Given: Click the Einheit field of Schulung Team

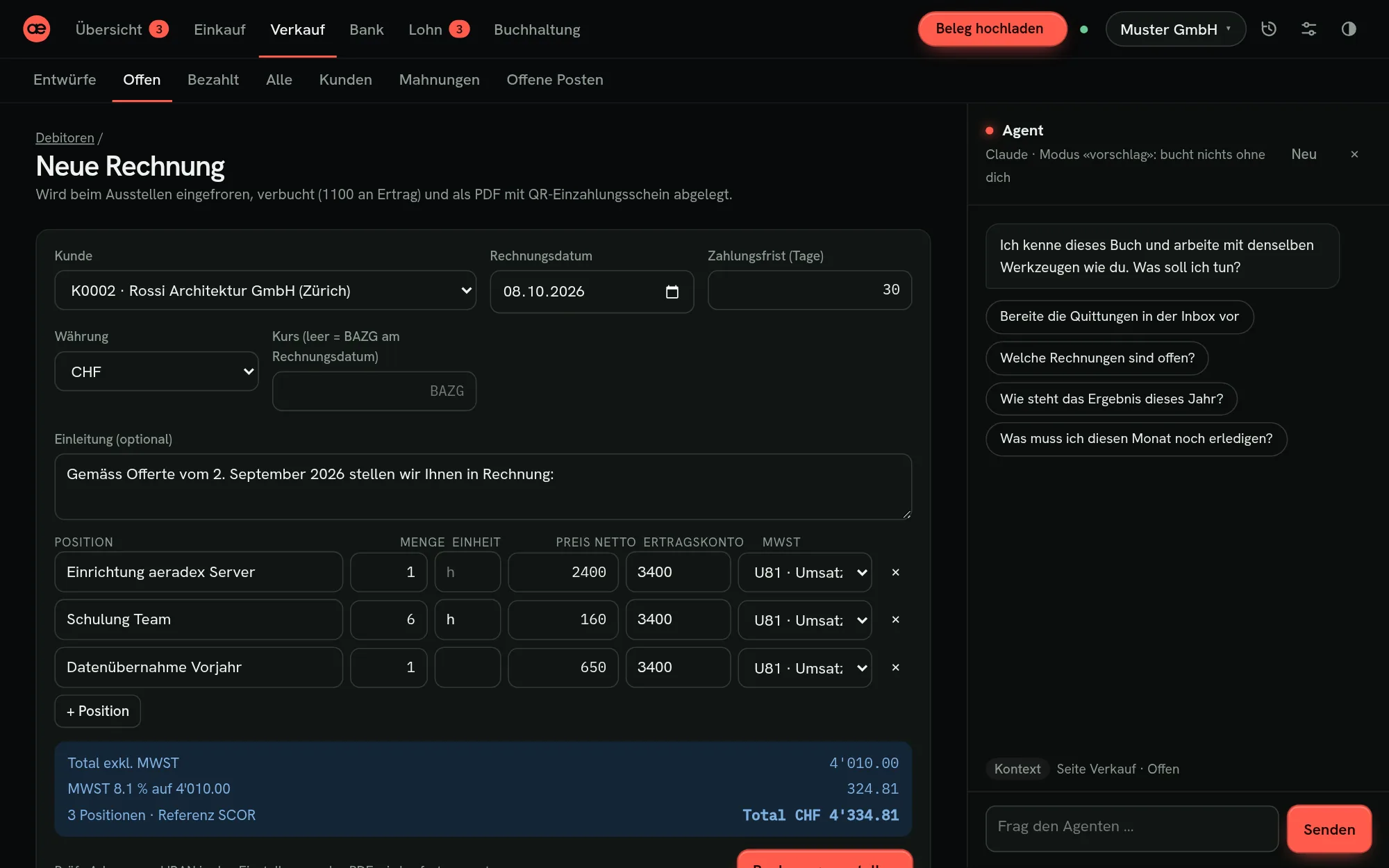Looking at the screenshot, I should [x=467, y=619].
